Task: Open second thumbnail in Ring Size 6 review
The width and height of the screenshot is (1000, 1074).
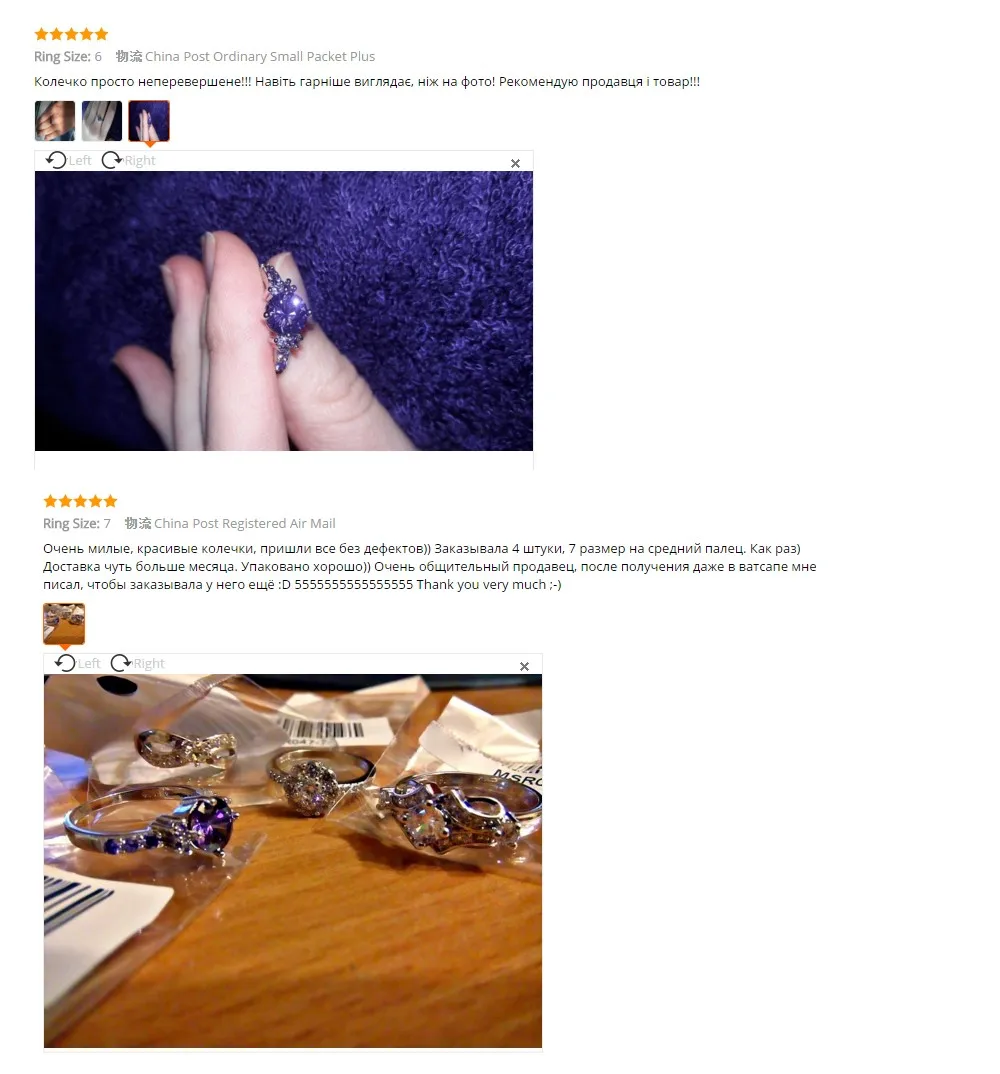Action: pos(102,121)
